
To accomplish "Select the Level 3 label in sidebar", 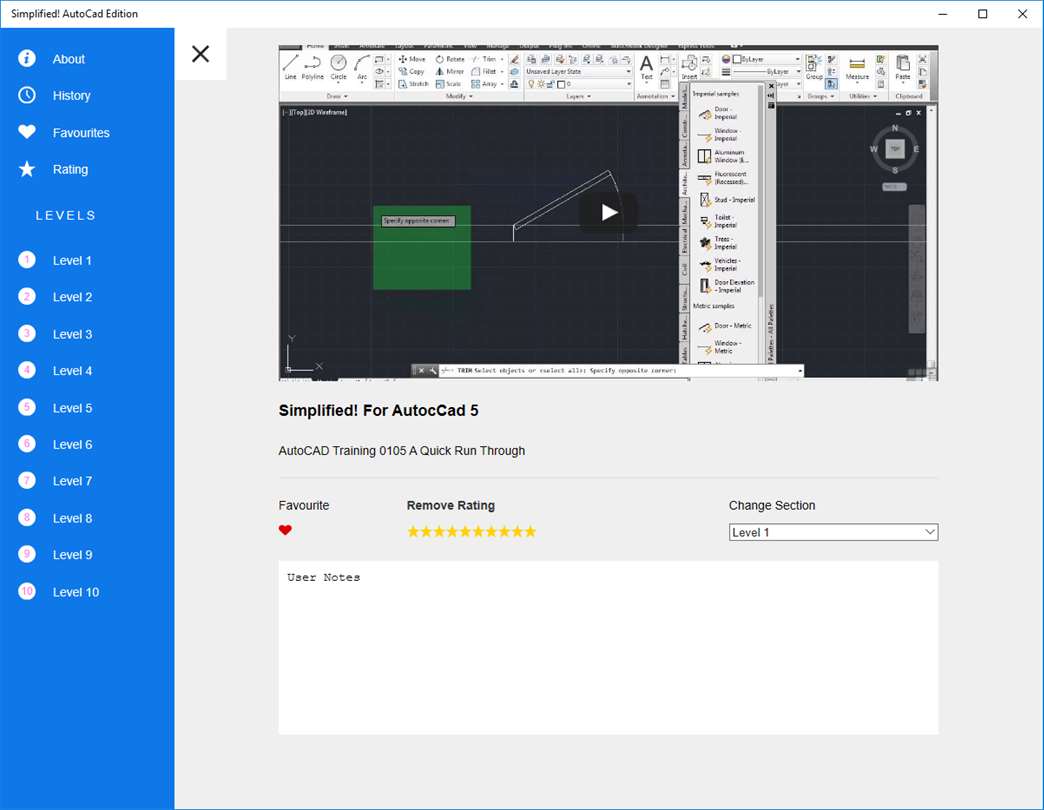I will point(72,334).
